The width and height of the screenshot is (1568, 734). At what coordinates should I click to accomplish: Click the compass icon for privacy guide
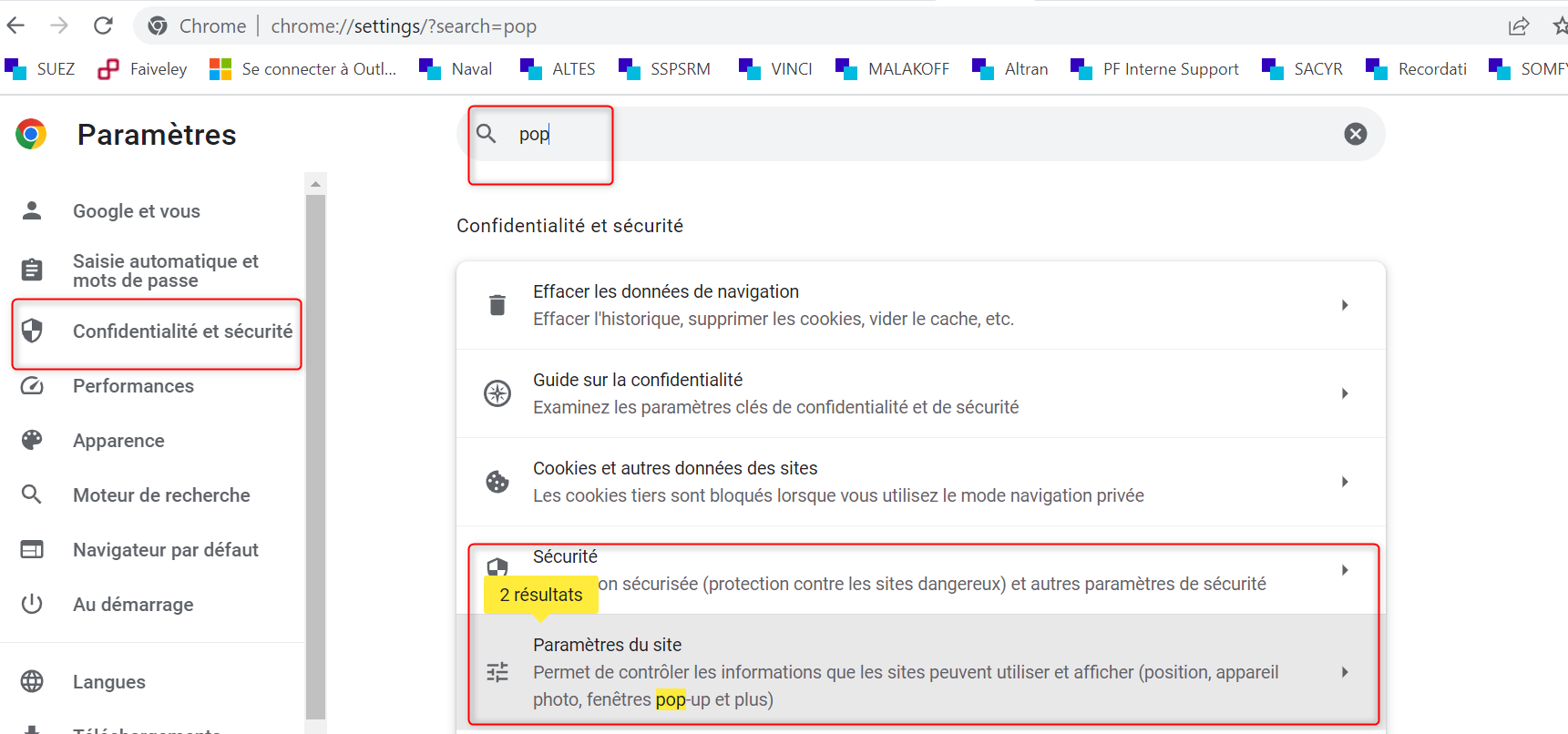(497, 393)
